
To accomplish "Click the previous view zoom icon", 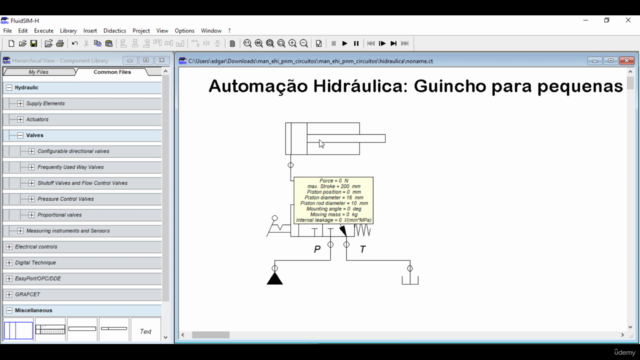I will tap(259, 43).
